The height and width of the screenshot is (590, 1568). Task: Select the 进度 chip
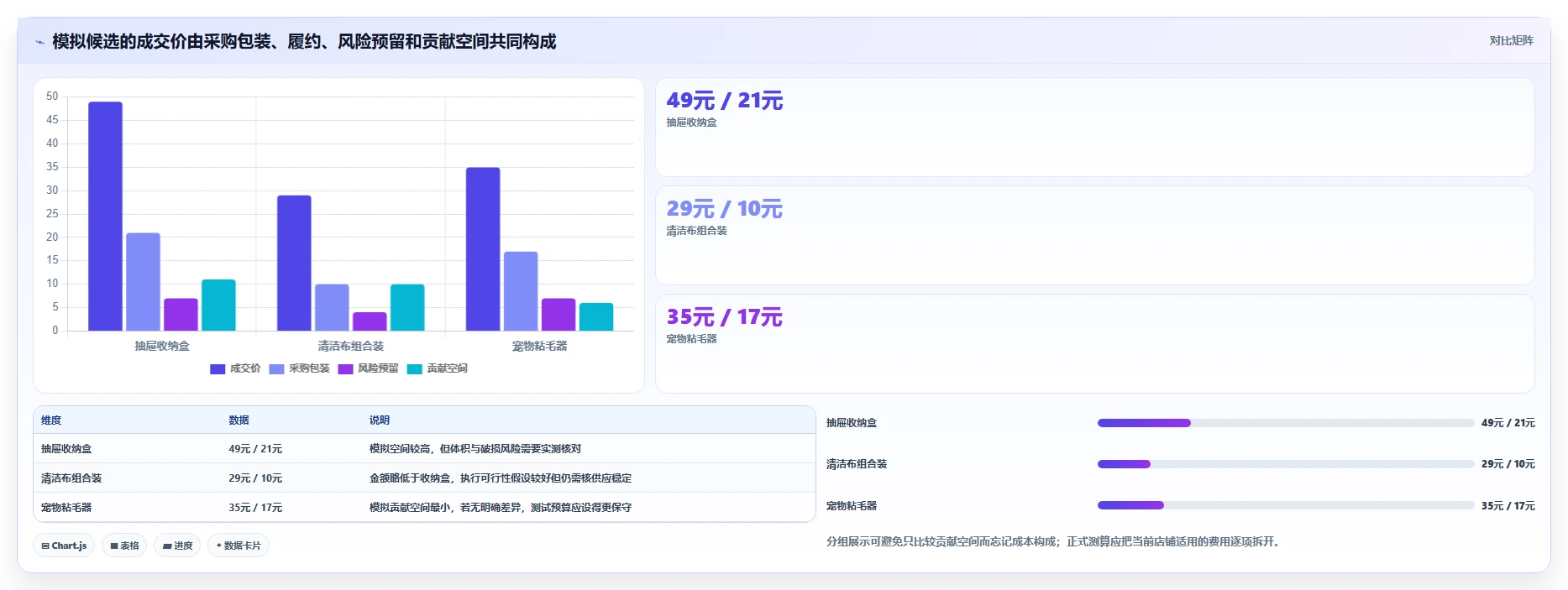tap(177, 546)
